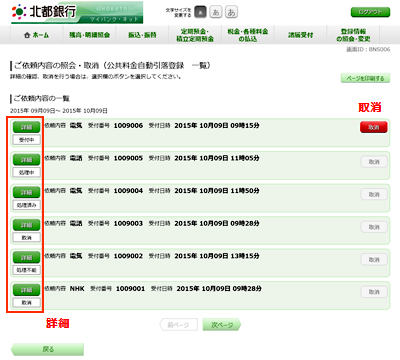Click greyed 取消 button for request 1009005
Image resolution: width=400 pixels, height=360 pixels.
[x=374, y=162]
